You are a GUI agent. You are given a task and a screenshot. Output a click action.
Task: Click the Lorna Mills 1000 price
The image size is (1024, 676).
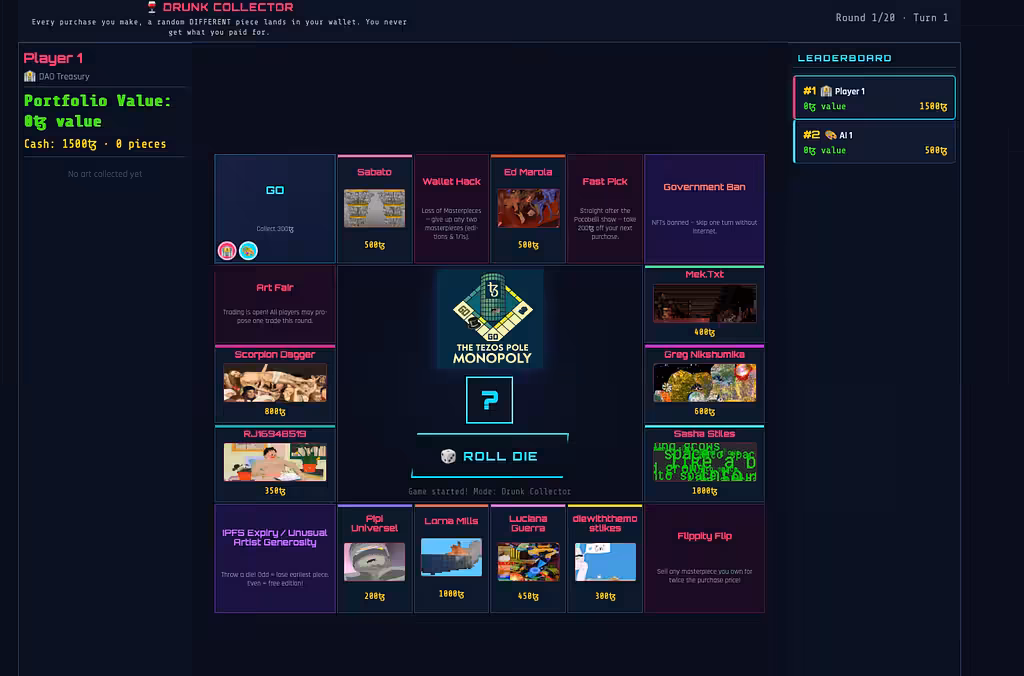451,594
